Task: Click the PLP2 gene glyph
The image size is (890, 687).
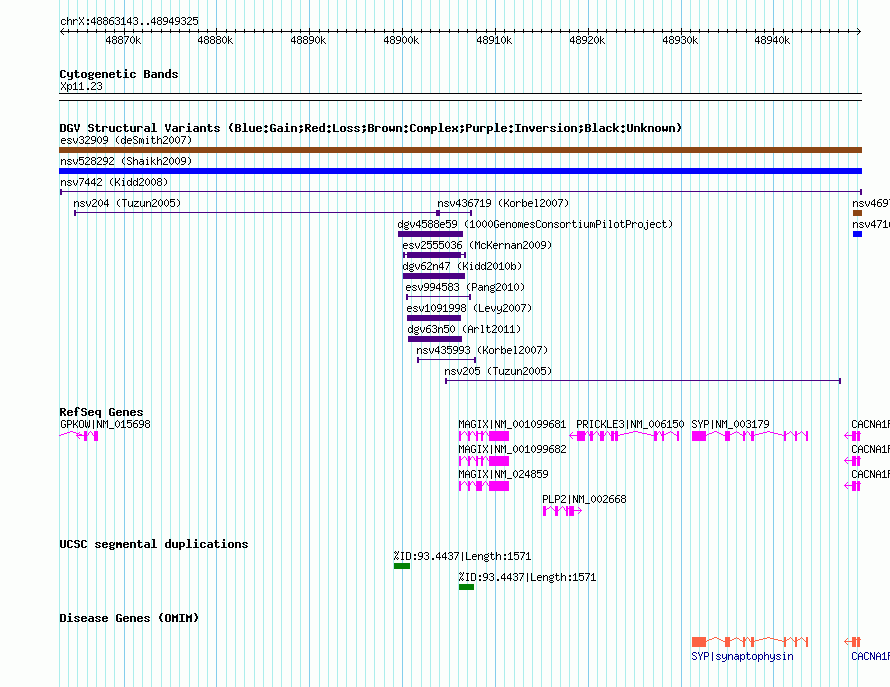Action: click(x=562, y=511)
